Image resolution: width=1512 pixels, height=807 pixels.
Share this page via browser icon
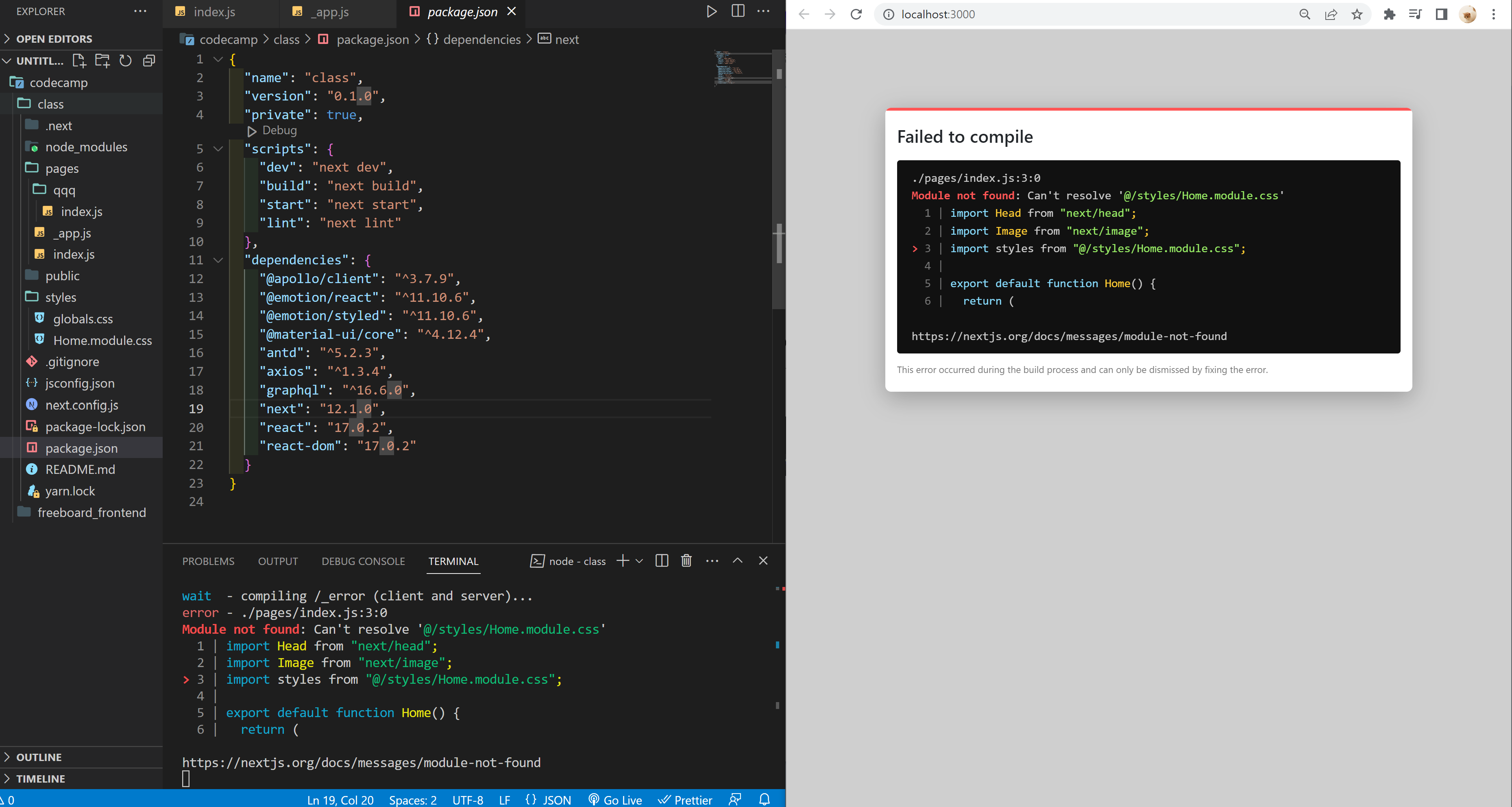pos(1331,14)
